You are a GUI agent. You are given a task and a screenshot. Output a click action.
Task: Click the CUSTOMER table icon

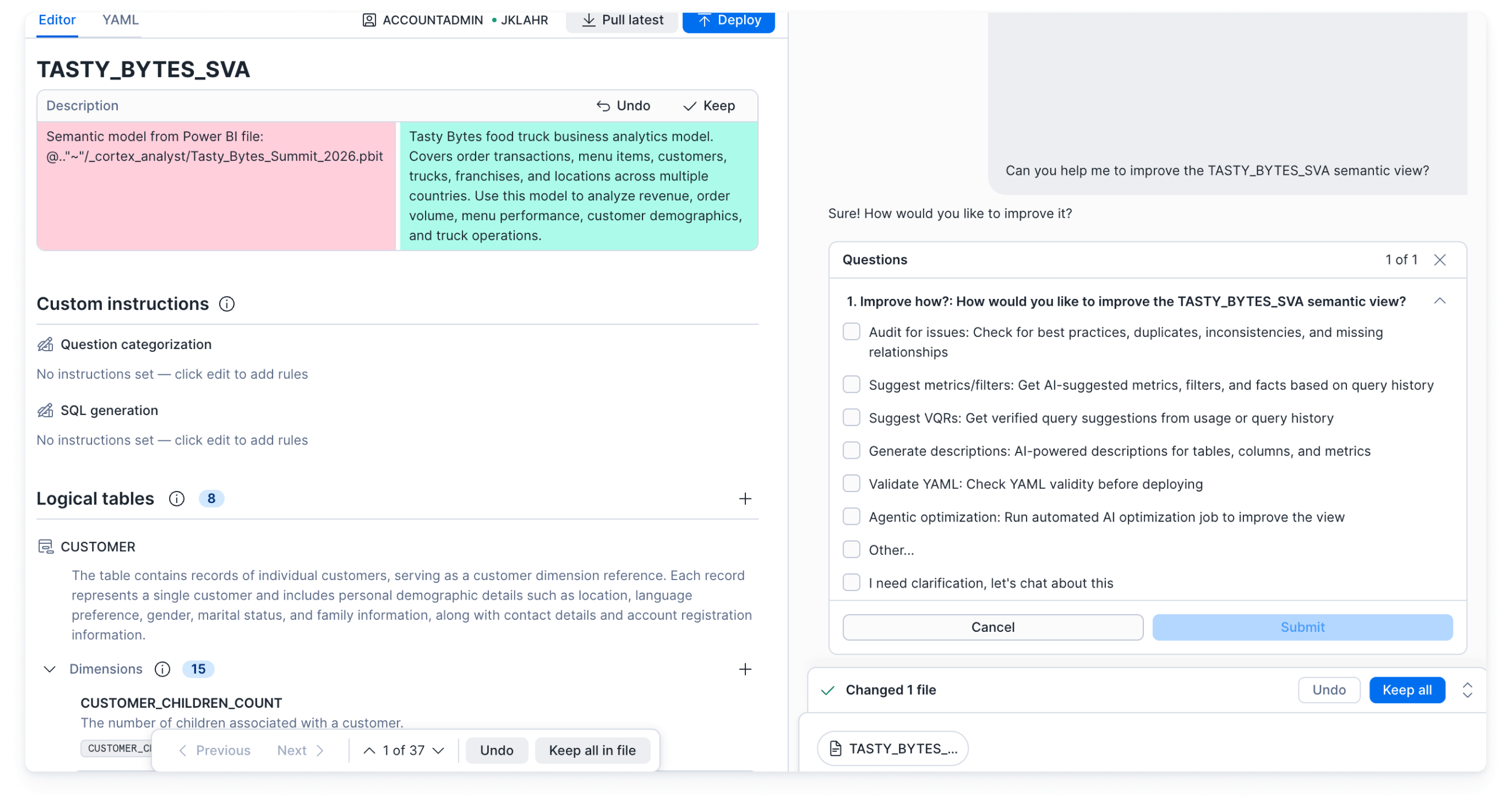click(x=45, y=547)
